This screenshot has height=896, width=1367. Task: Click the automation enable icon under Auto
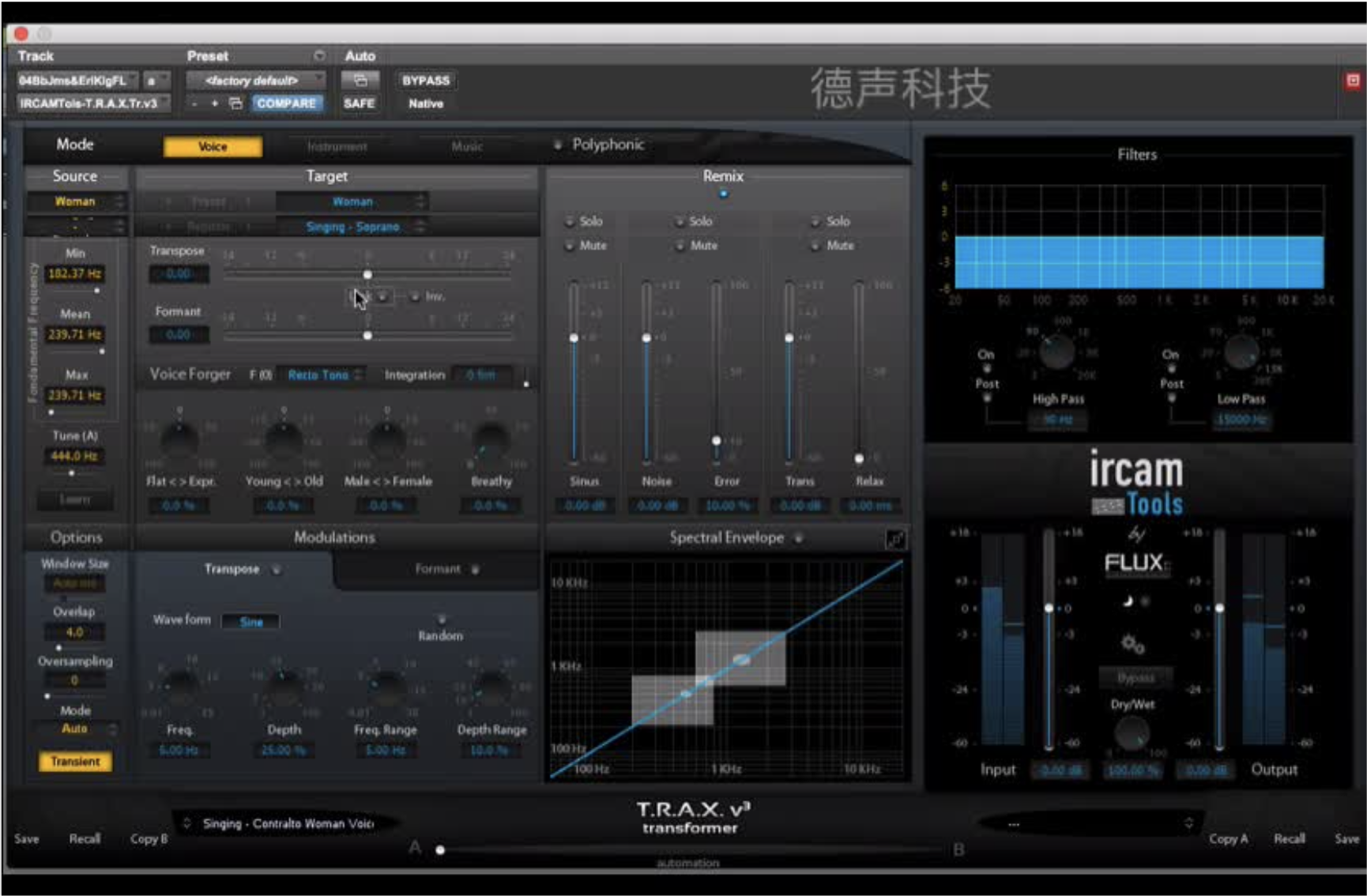pyautogui.click(x=360, y=81)
